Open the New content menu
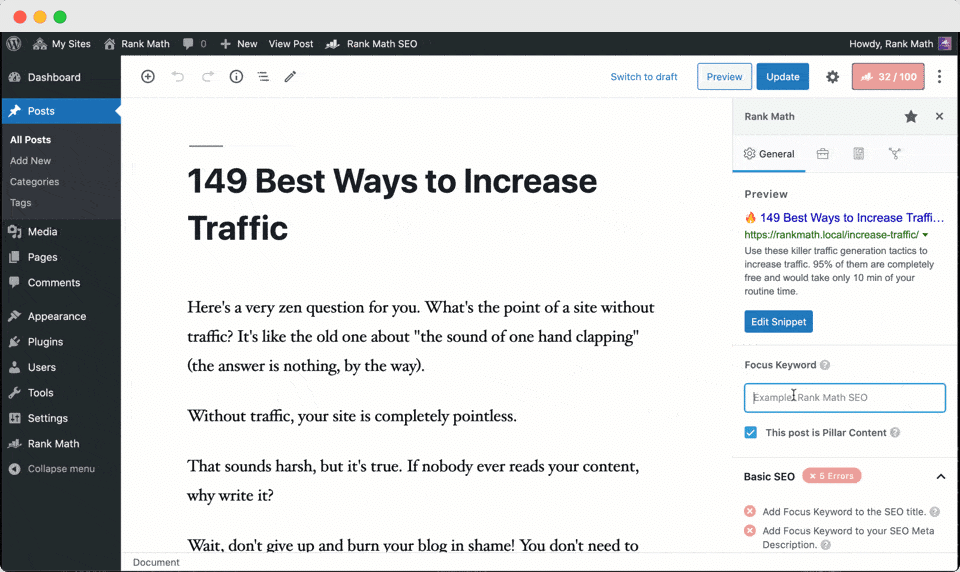The width and height of the screenshot is (960, 572). pyautogui.click(x=239, y=43)
